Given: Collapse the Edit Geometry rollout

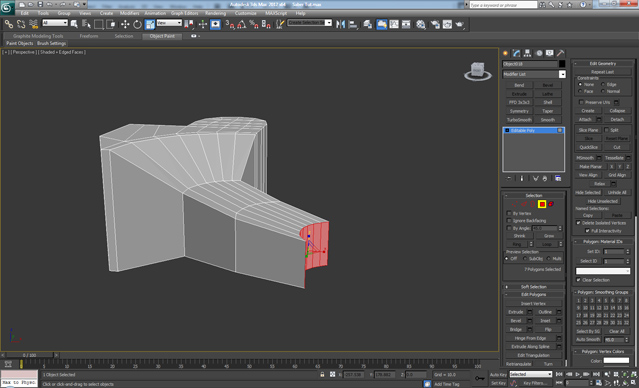Looking at the screenshot, I should coord(603,64).
